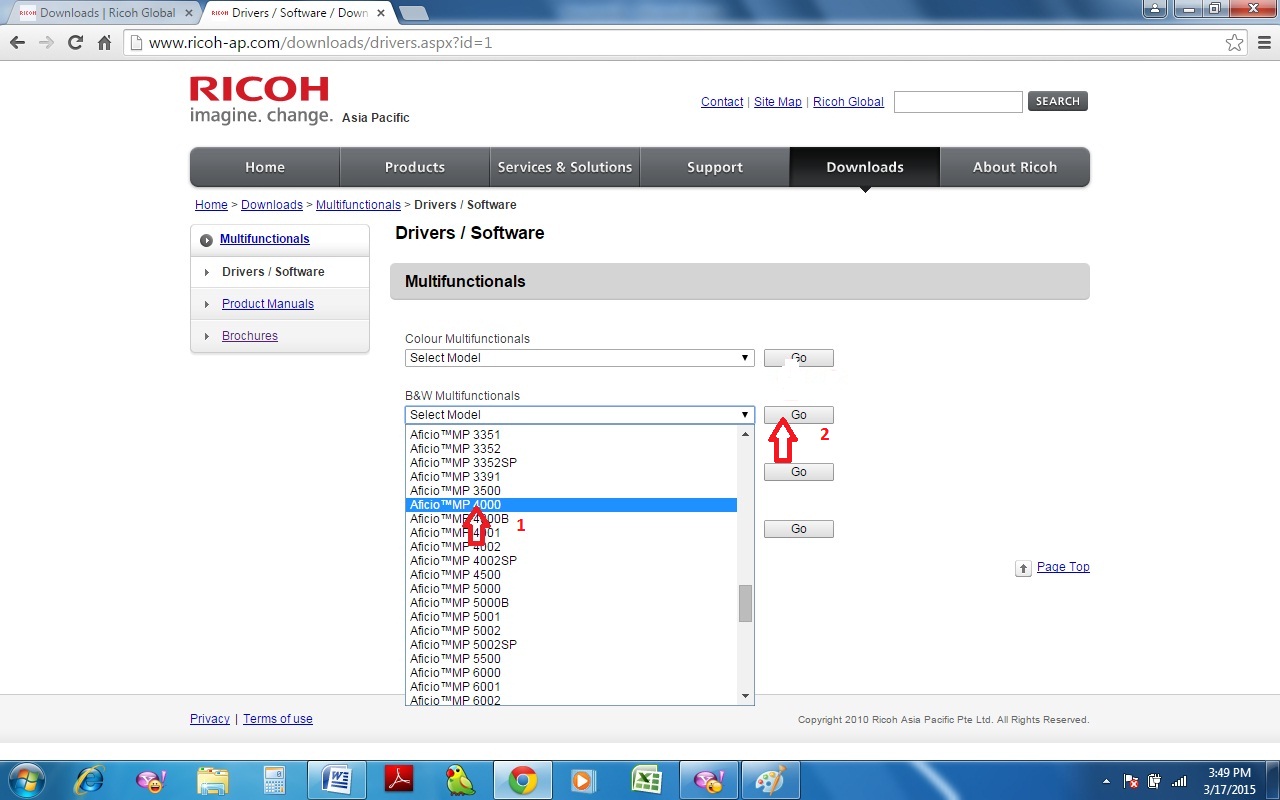Click the model list scrollbar thumb

point(745,604)
